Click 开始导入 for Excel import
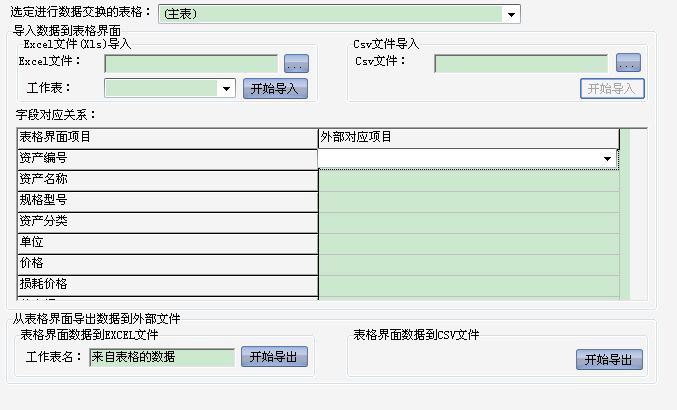The height and width of the screenshot is (410, 677). [275, 88]
